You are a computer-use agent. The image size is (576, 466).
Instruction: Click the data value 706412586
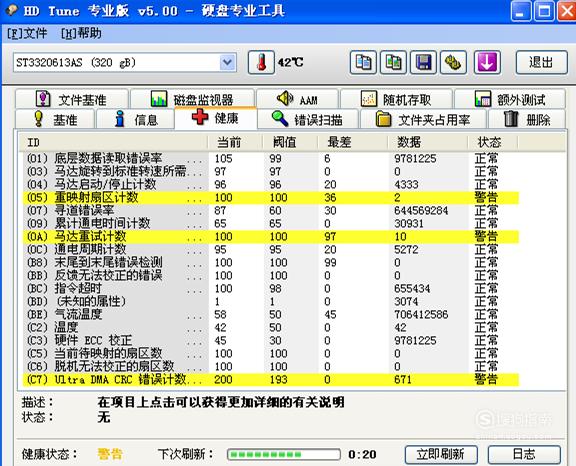[x=421, y=314]
